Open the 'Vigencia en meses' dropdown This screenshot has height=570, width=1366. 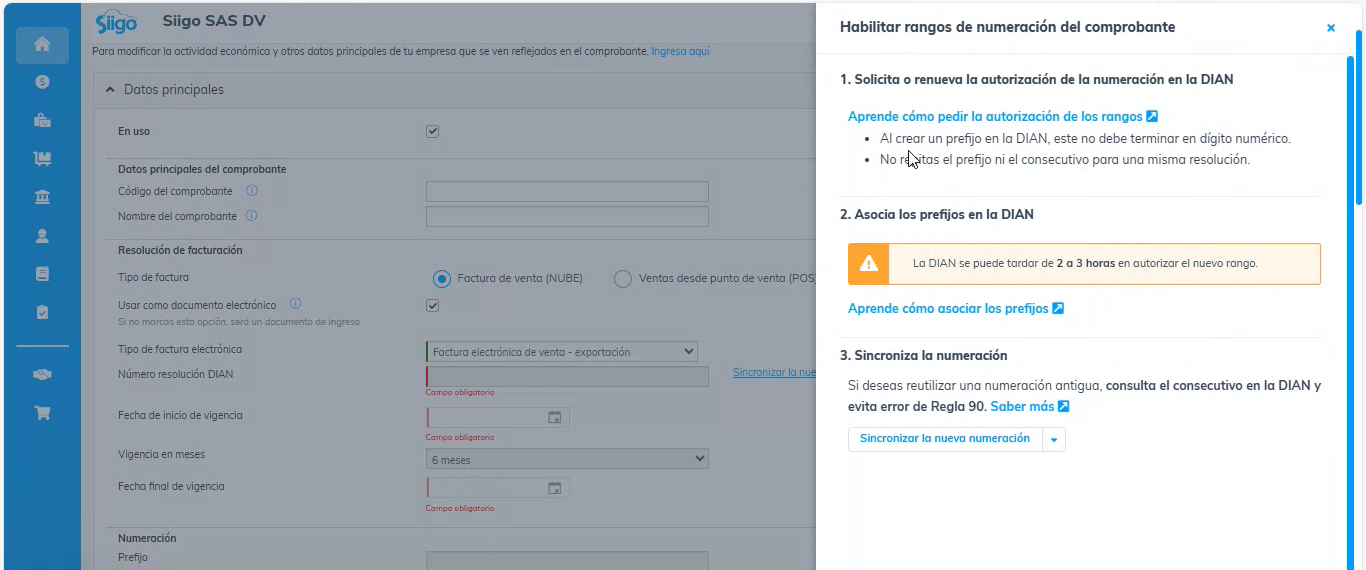point(567,459)
